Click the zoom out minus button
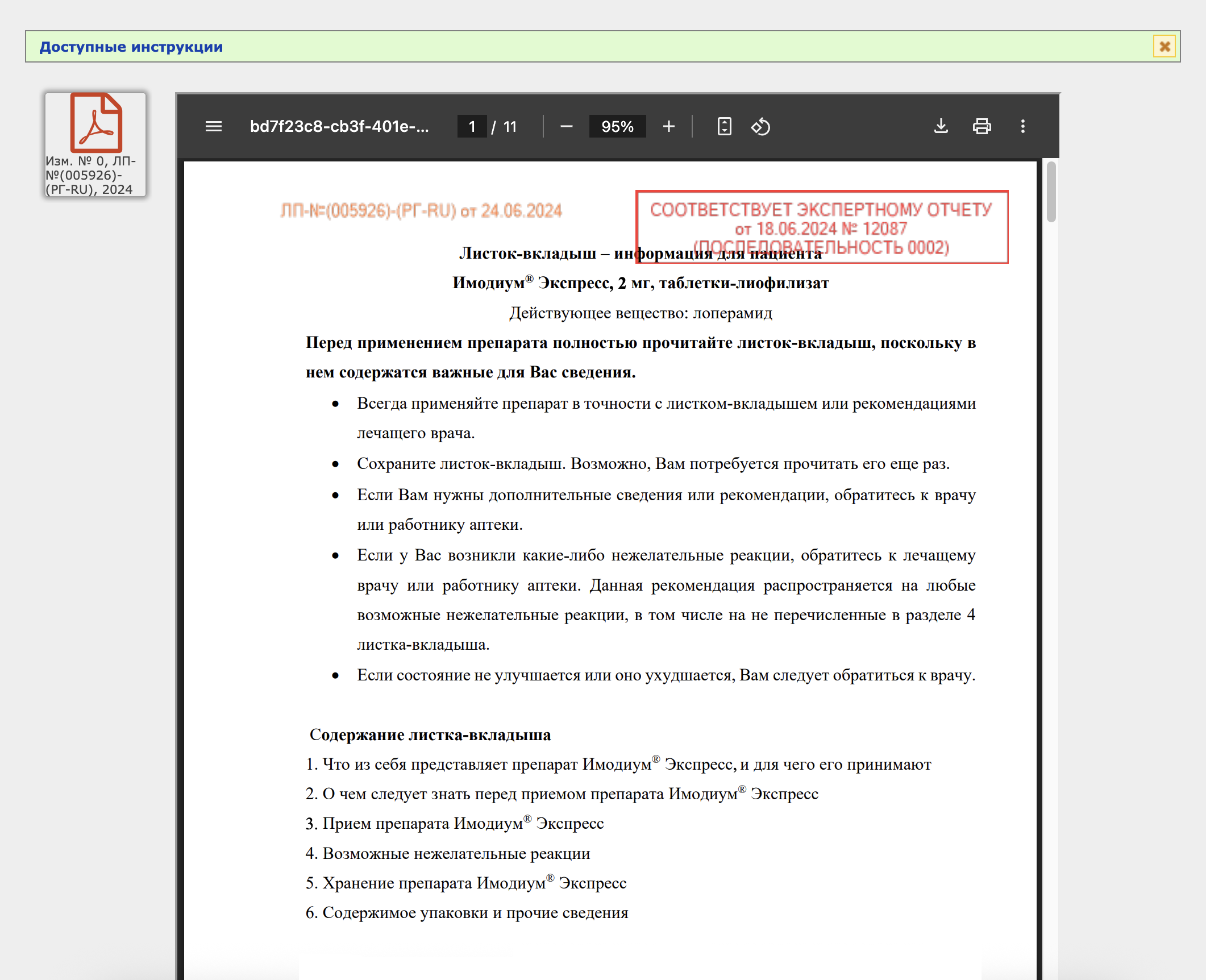 pyautogui.click(x=566, y=126)
